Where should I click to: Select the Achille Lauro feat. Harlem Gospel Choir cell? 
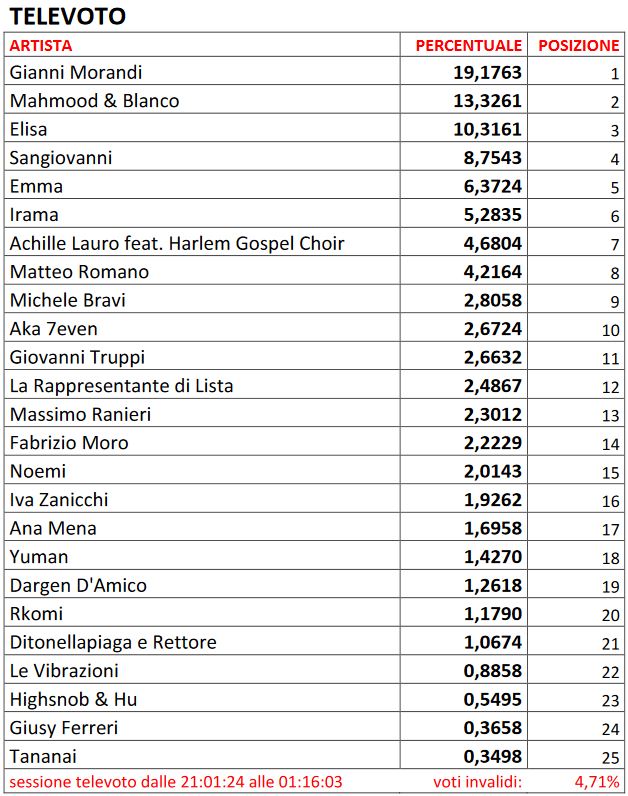click(x=176, y=243)
